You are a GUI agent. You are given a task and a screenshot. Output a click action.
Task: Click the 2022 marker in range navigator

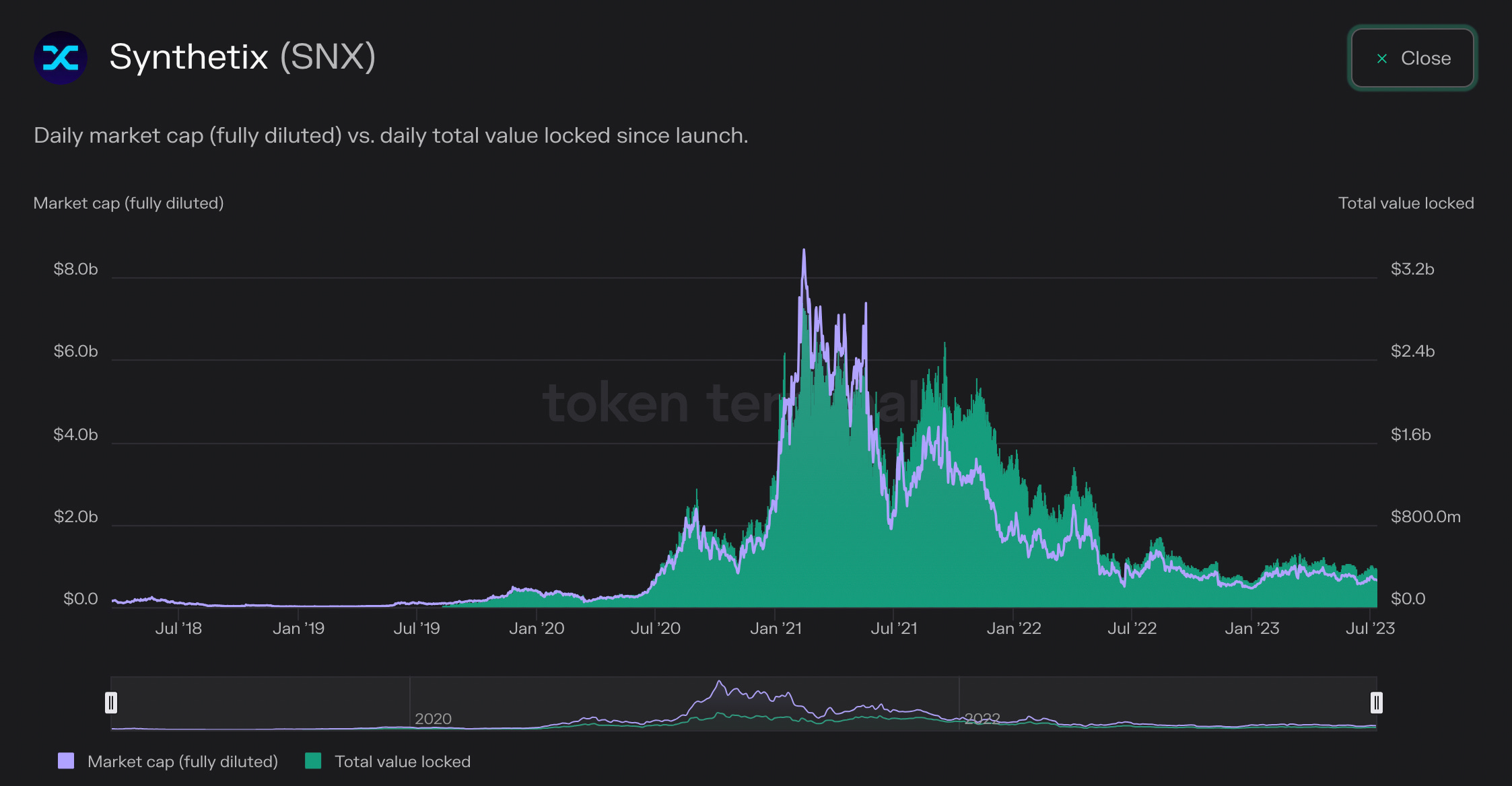[982, 719]
